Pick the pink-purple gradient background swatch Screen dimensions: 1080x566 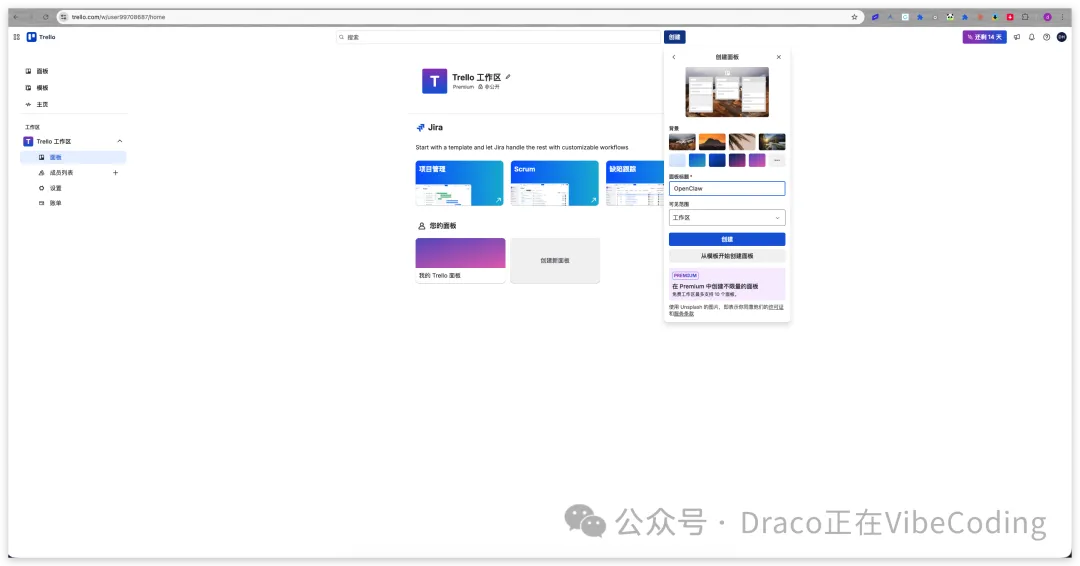757,160
